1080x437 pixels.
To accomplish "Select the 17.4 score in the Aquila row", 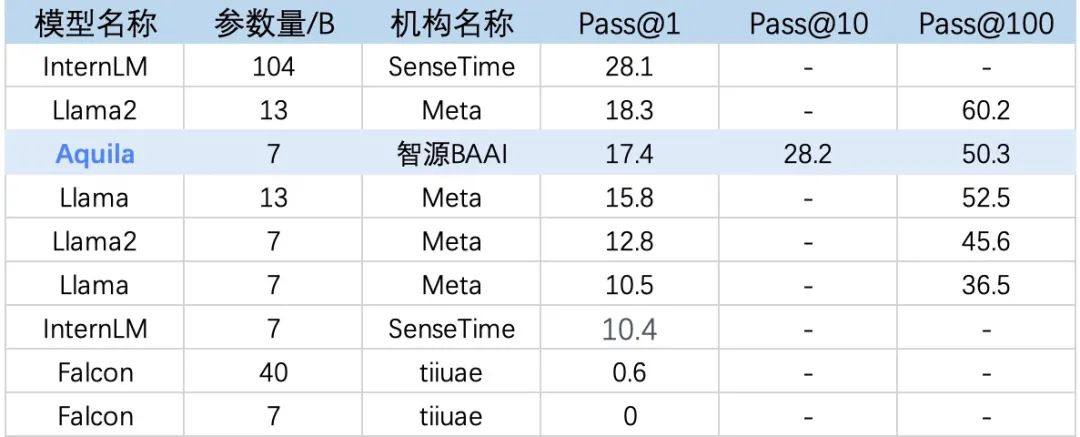I will point(629,154).
